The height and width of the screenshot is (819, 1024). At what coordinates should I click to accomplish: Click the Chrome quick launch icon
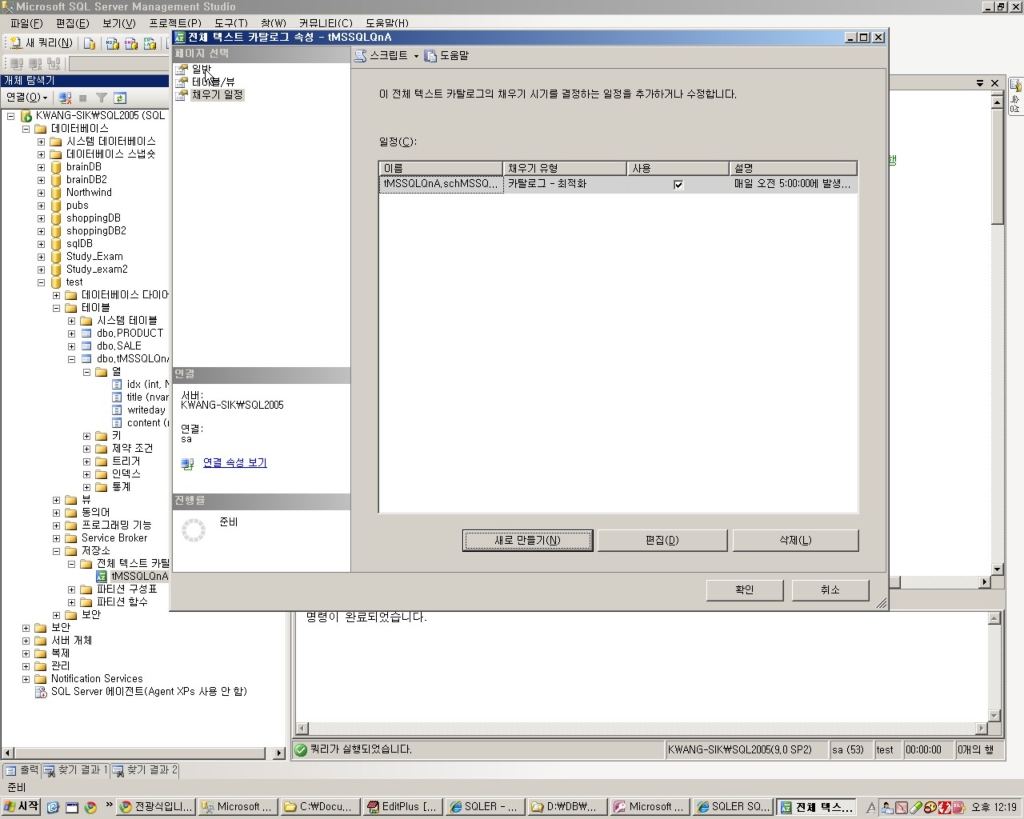[x=90, y=807]
